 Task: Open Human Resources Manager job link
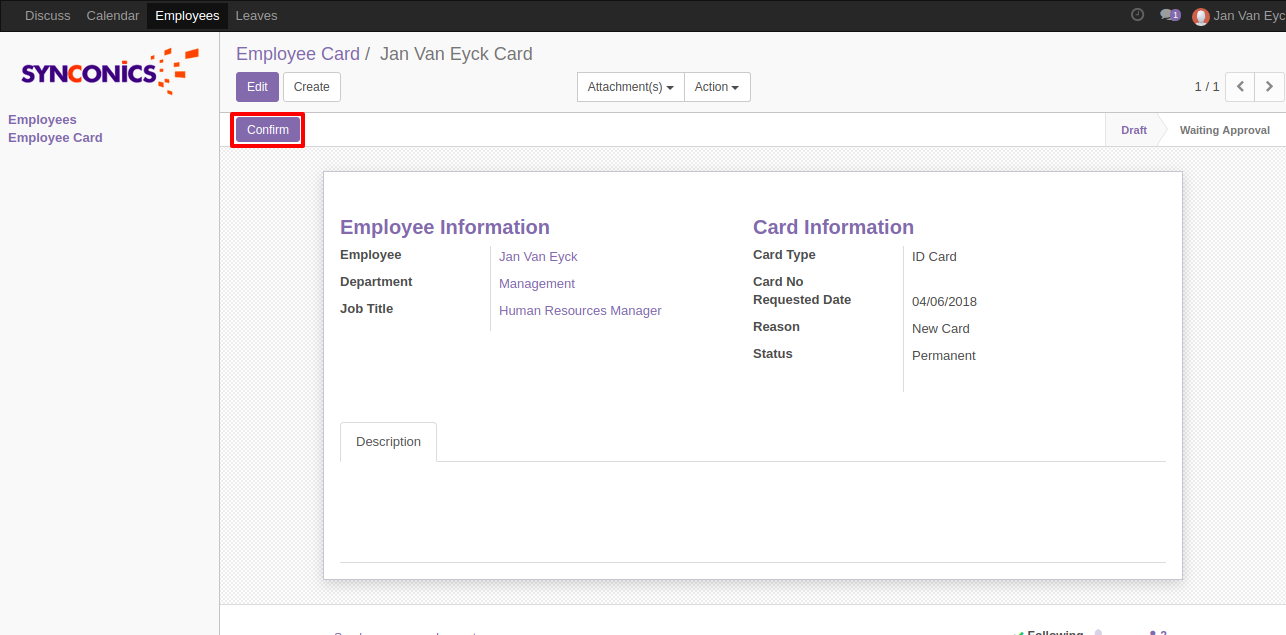[x=580, y=311]
